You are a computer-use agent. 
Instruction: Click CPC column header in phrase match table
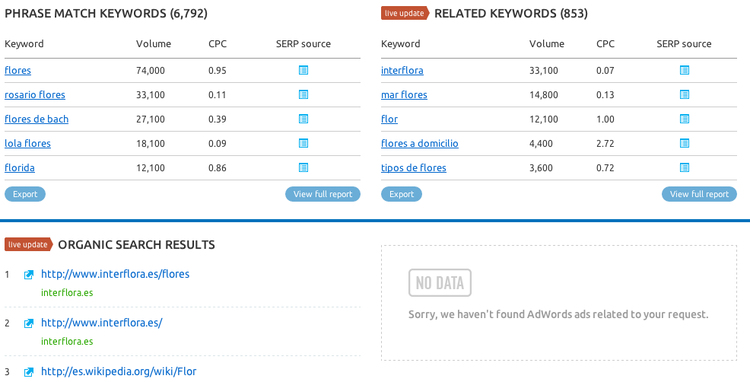[218, 44]
